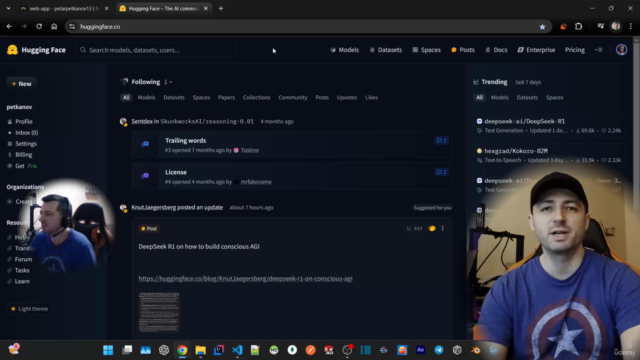Expand the browser tab search chevron

tap(8, 8)
